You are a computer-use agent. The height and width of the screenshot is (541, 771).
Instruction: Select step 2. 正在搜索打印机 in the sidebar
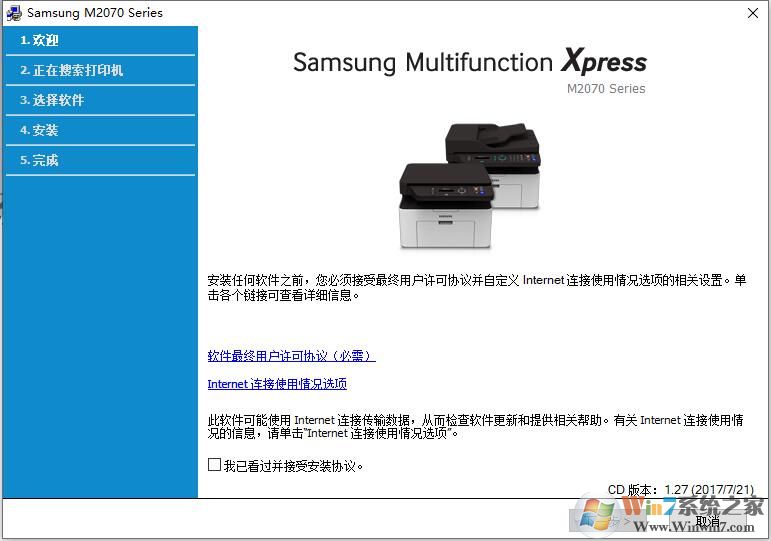(100, 70)
